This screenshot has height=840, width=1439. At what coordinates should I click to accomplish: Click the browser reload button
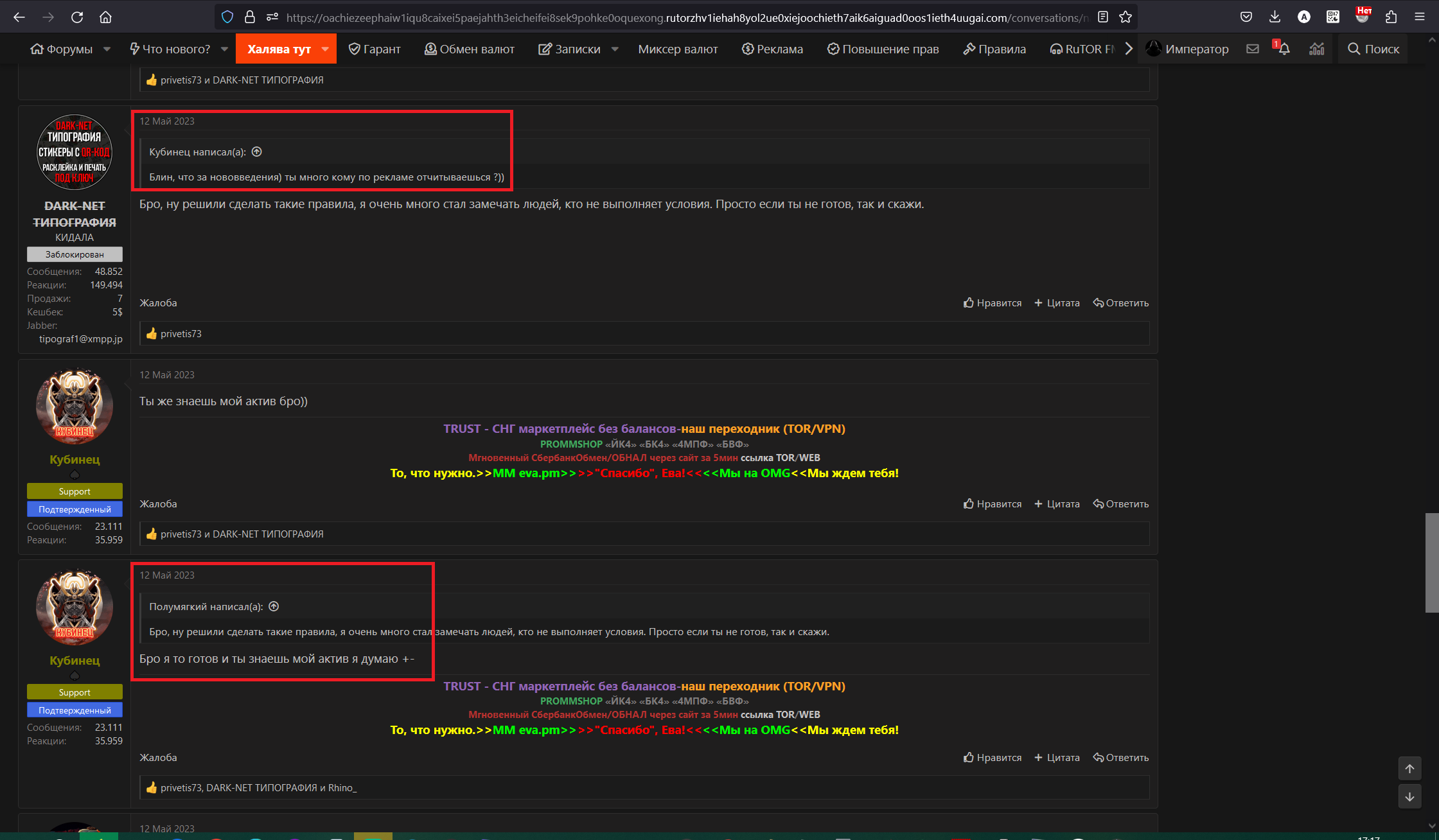(77, 17)
